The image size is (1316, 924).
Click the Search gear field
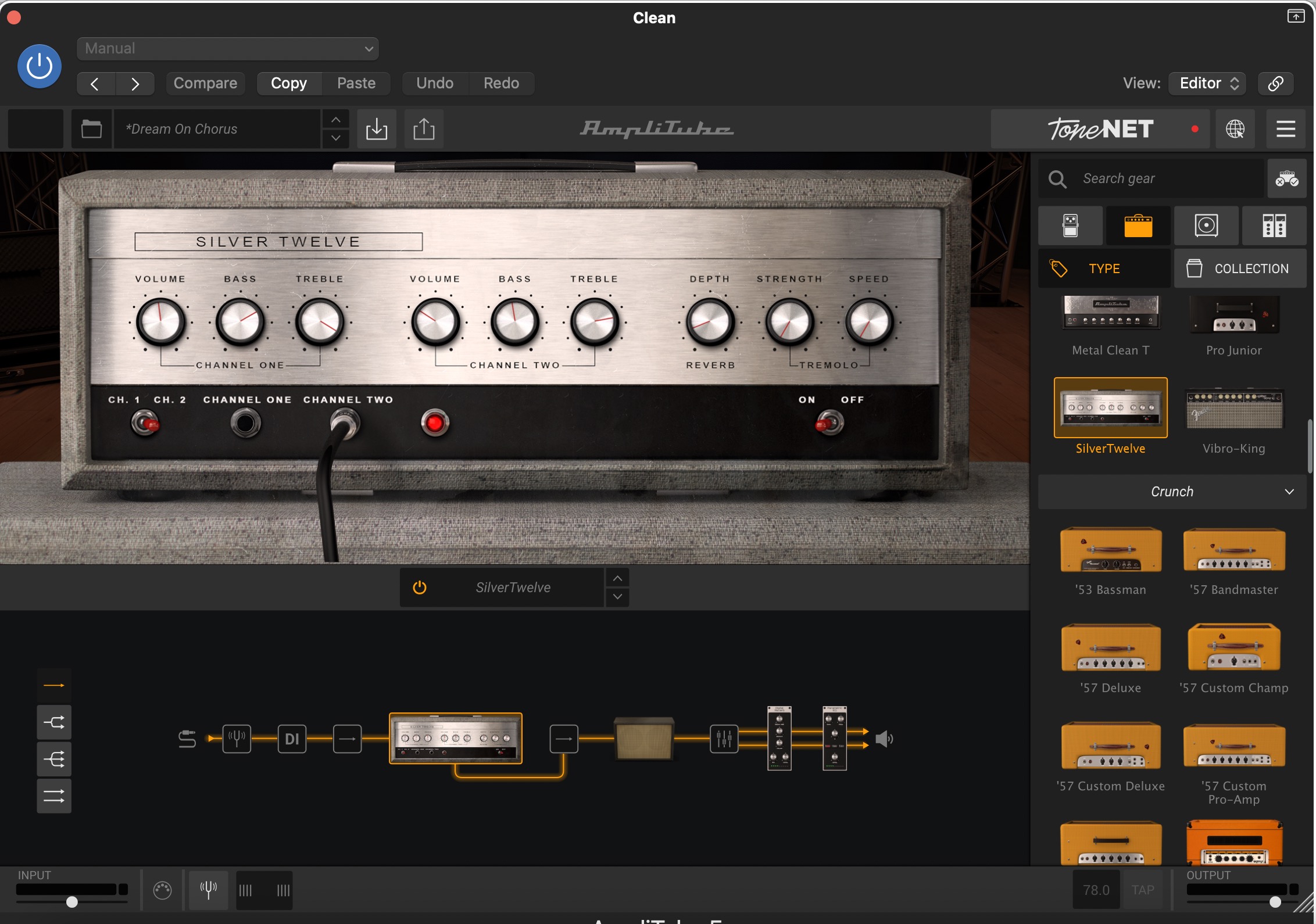click(1151, 178)
